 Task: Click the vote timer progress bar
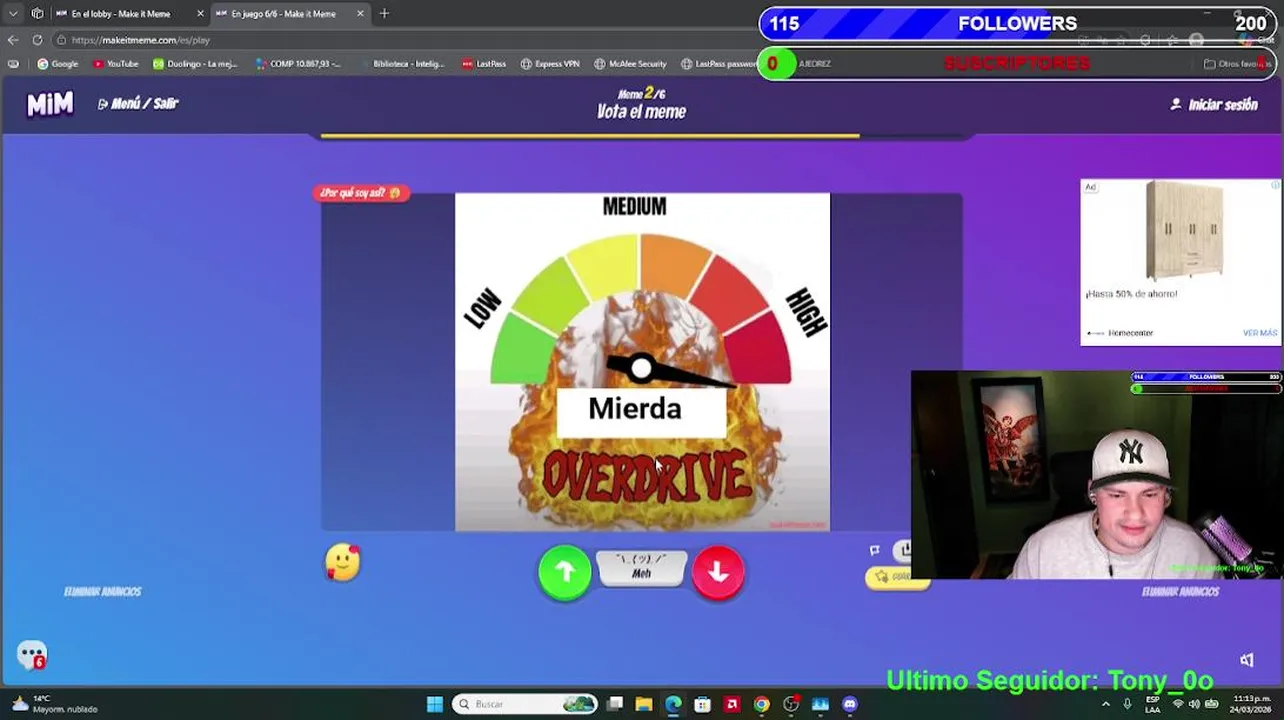642,136
